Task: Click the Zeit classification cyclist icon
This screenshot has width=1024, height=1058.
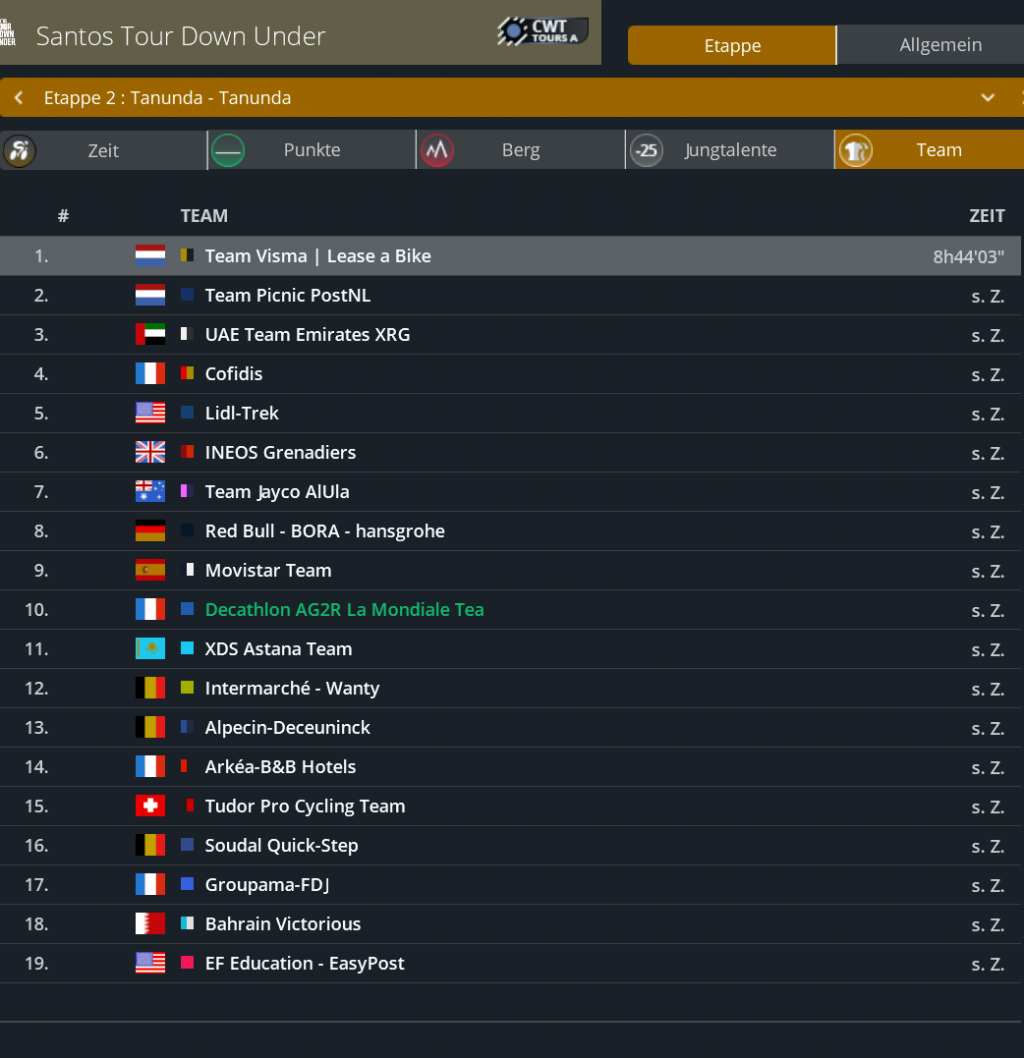Action: point(19,151)
